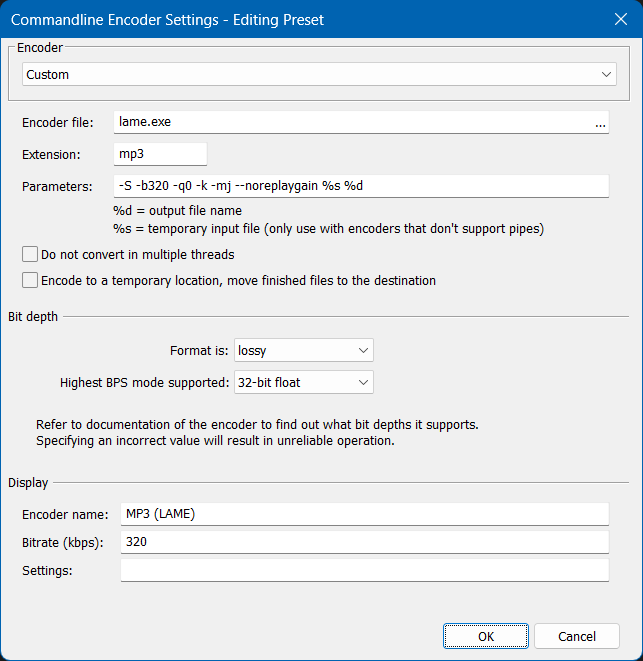Screen dimensions: 643x661
Task: Click the "Refer to documentation" note text
Action: [257, 425]
